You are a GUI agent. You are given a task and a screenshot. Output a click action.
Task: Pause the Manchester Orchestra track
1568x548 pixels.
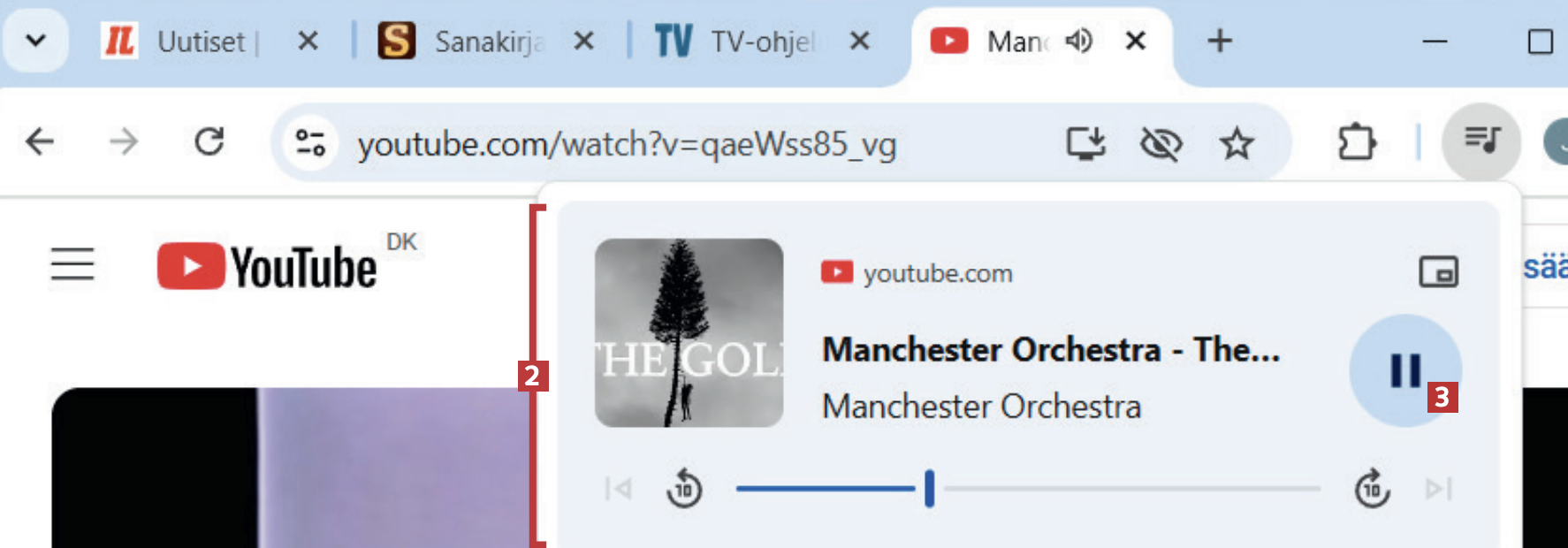1404,370
